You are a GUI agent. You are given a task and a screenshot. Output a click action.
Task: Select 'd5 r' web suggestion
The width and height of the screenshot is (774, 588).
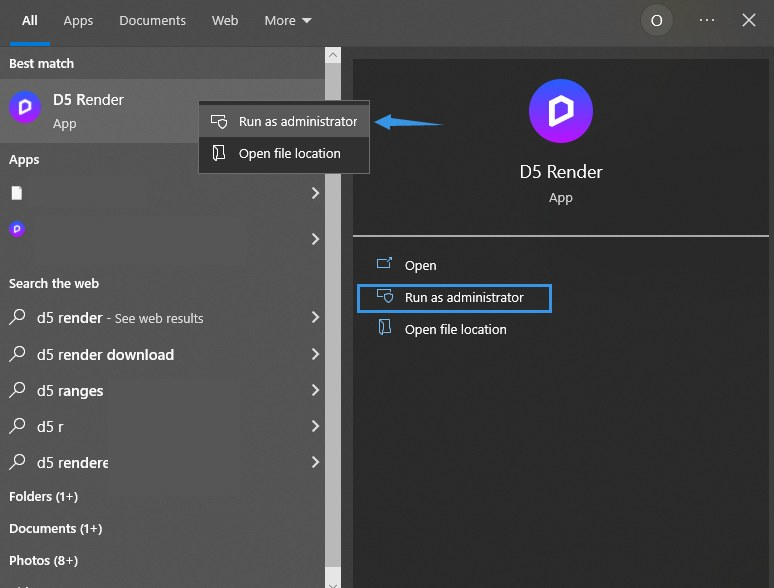pyautogui.click(x=50, y=427)
